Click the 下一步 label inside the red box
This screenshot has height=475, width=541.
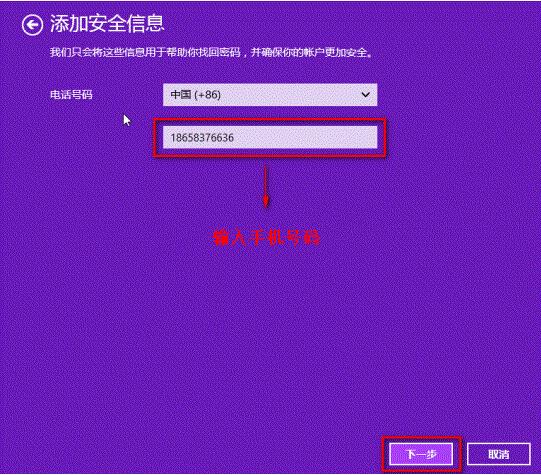pyautogui.click(x=421, y=454)
